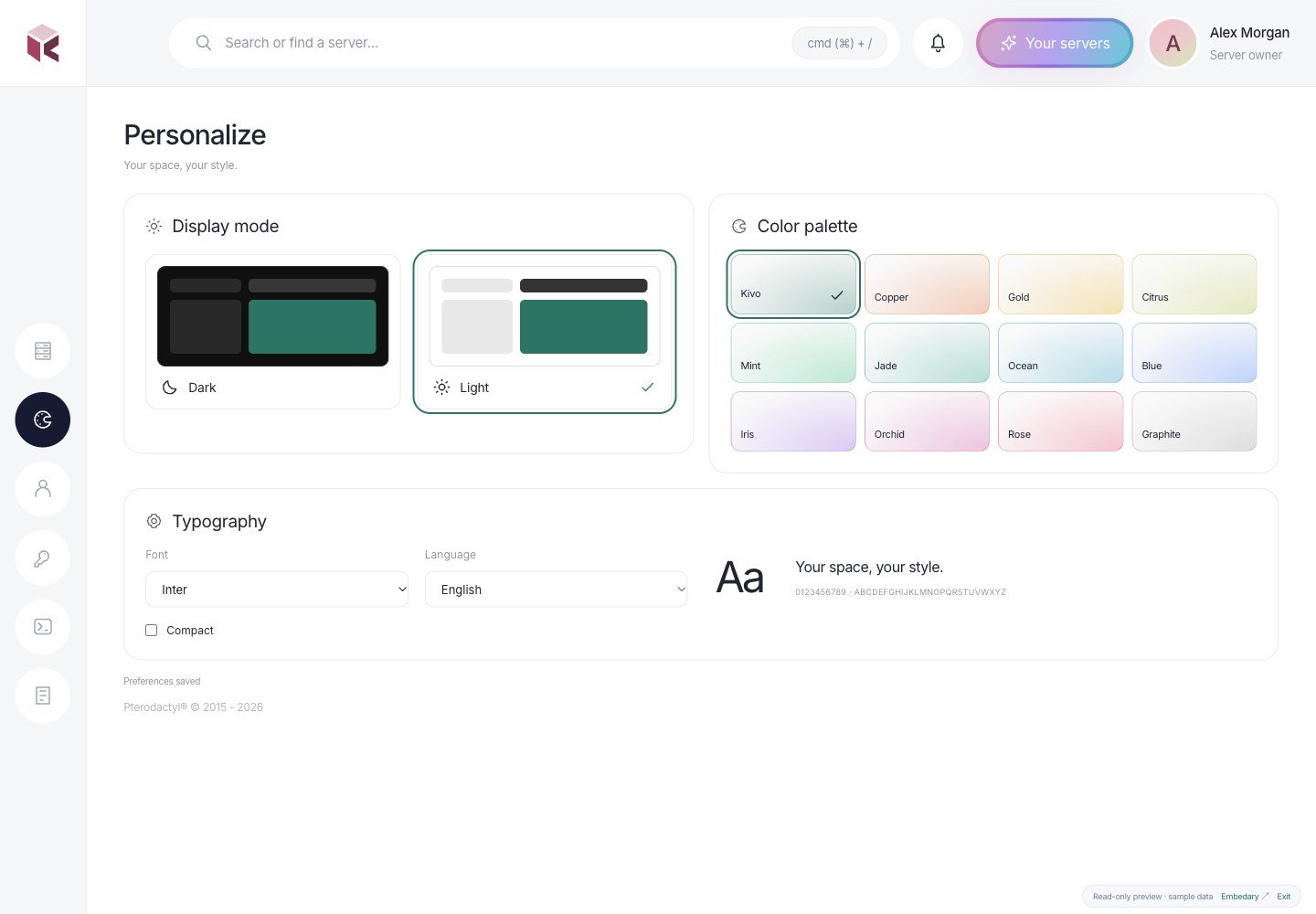
Task: Choose the Gold color palette
Action: tap(1060, 284)
